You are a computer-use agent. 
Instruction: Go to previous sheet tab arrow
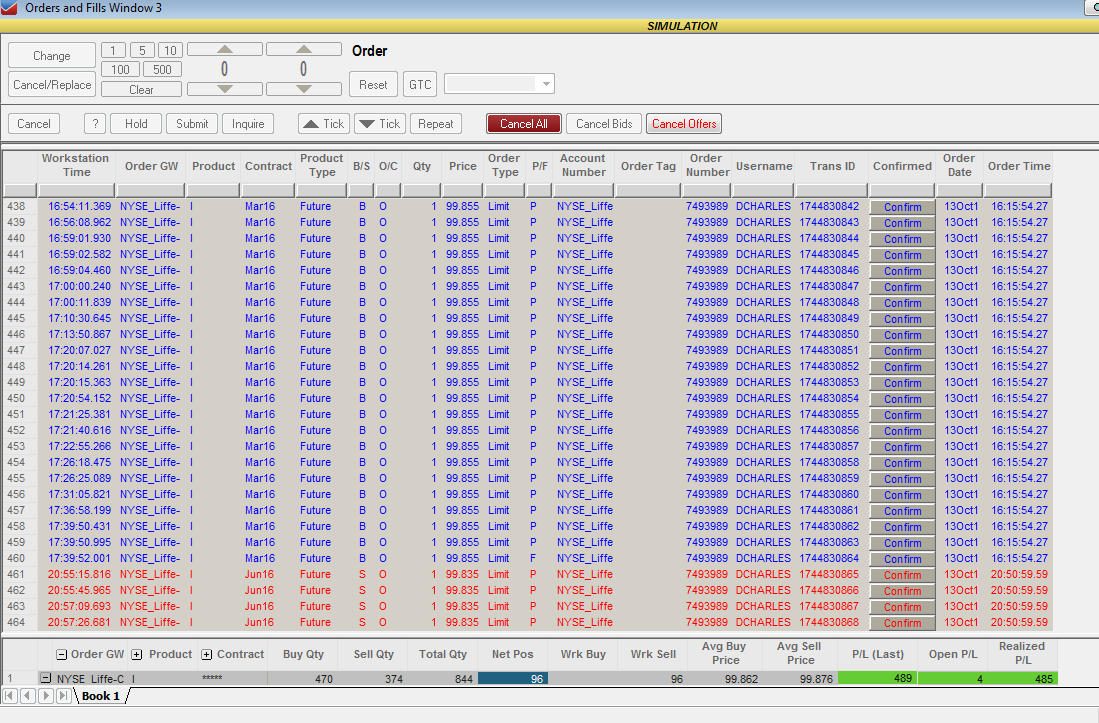click(x=27, y=696)
